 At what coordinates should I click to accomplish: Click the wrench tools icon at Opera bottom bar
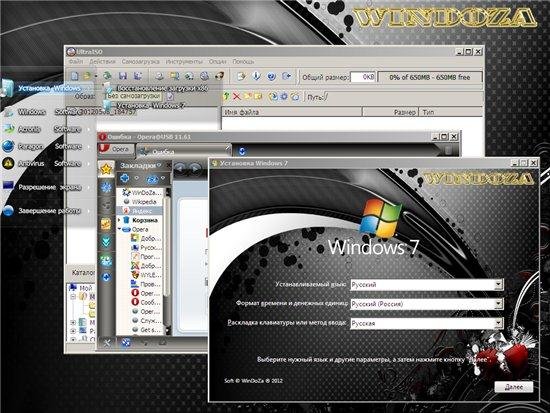pos(106,343)
